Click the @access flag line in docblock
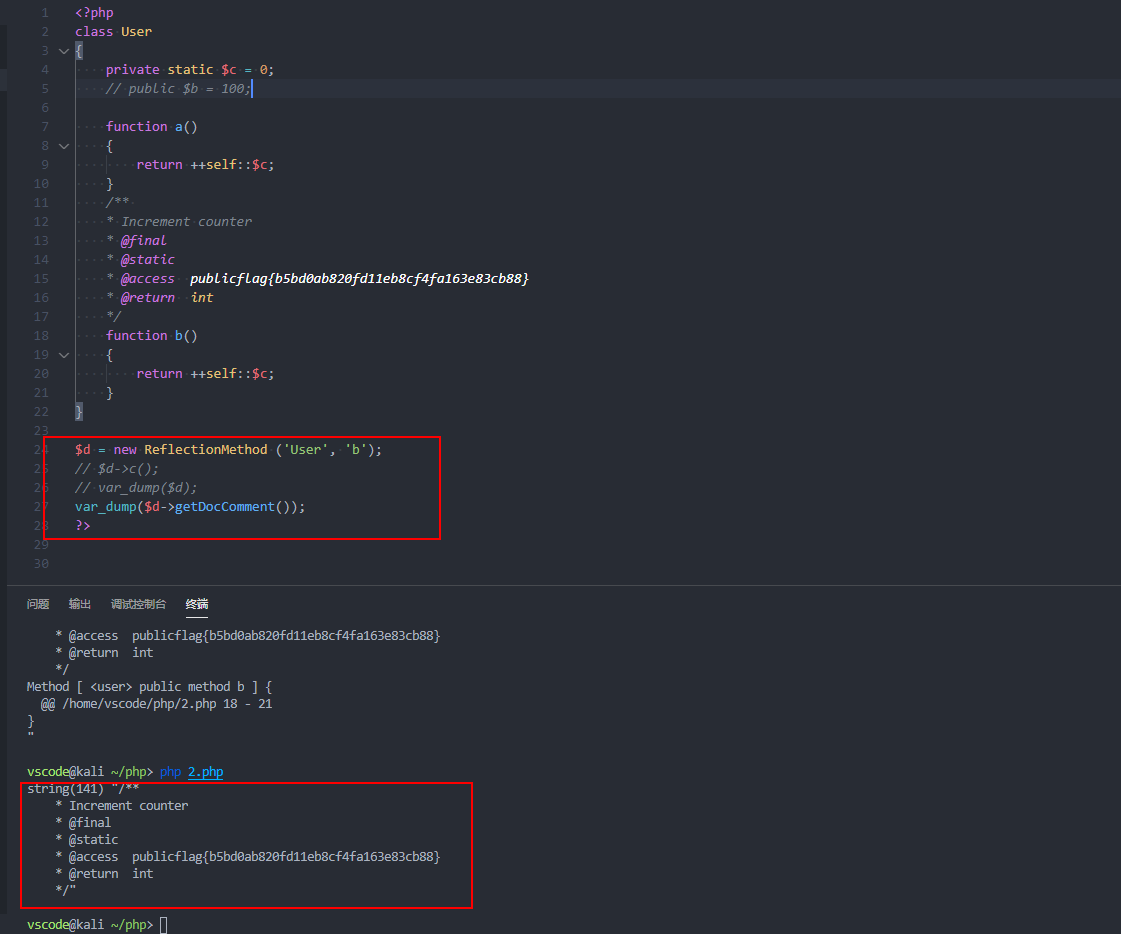Image resolution: width=1121 pixels, height=934 pixels. coord(324,279)
